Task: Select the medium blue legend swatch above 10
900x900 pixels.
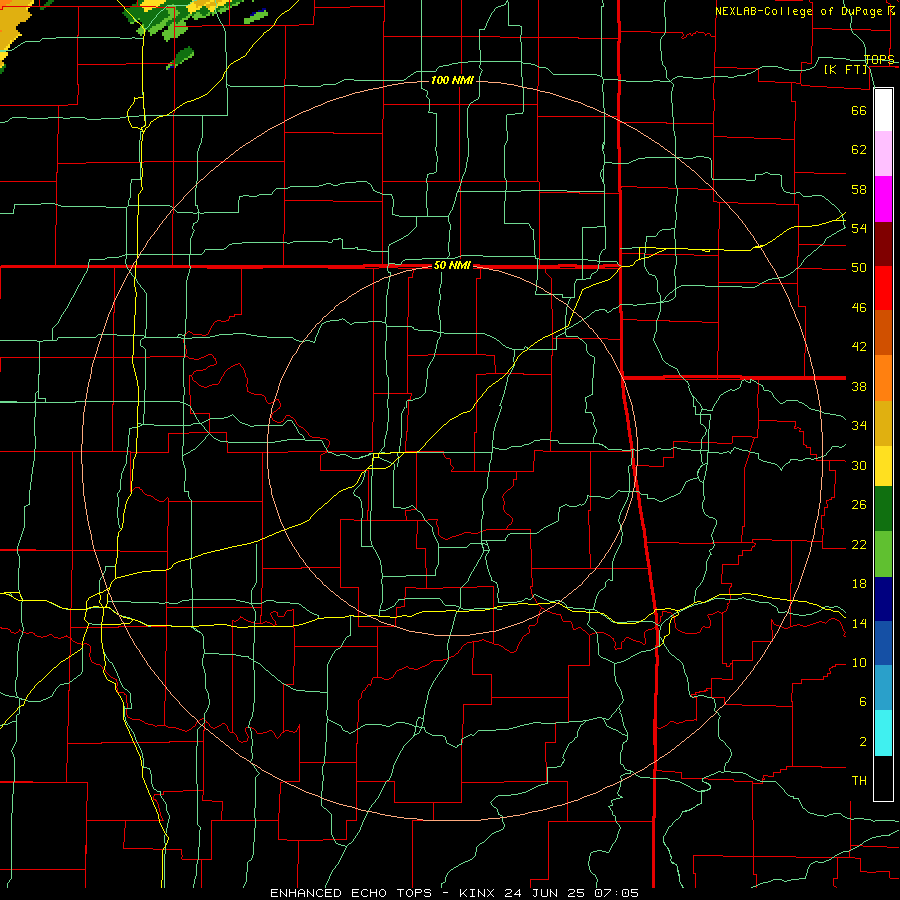Action: (883, 643)
